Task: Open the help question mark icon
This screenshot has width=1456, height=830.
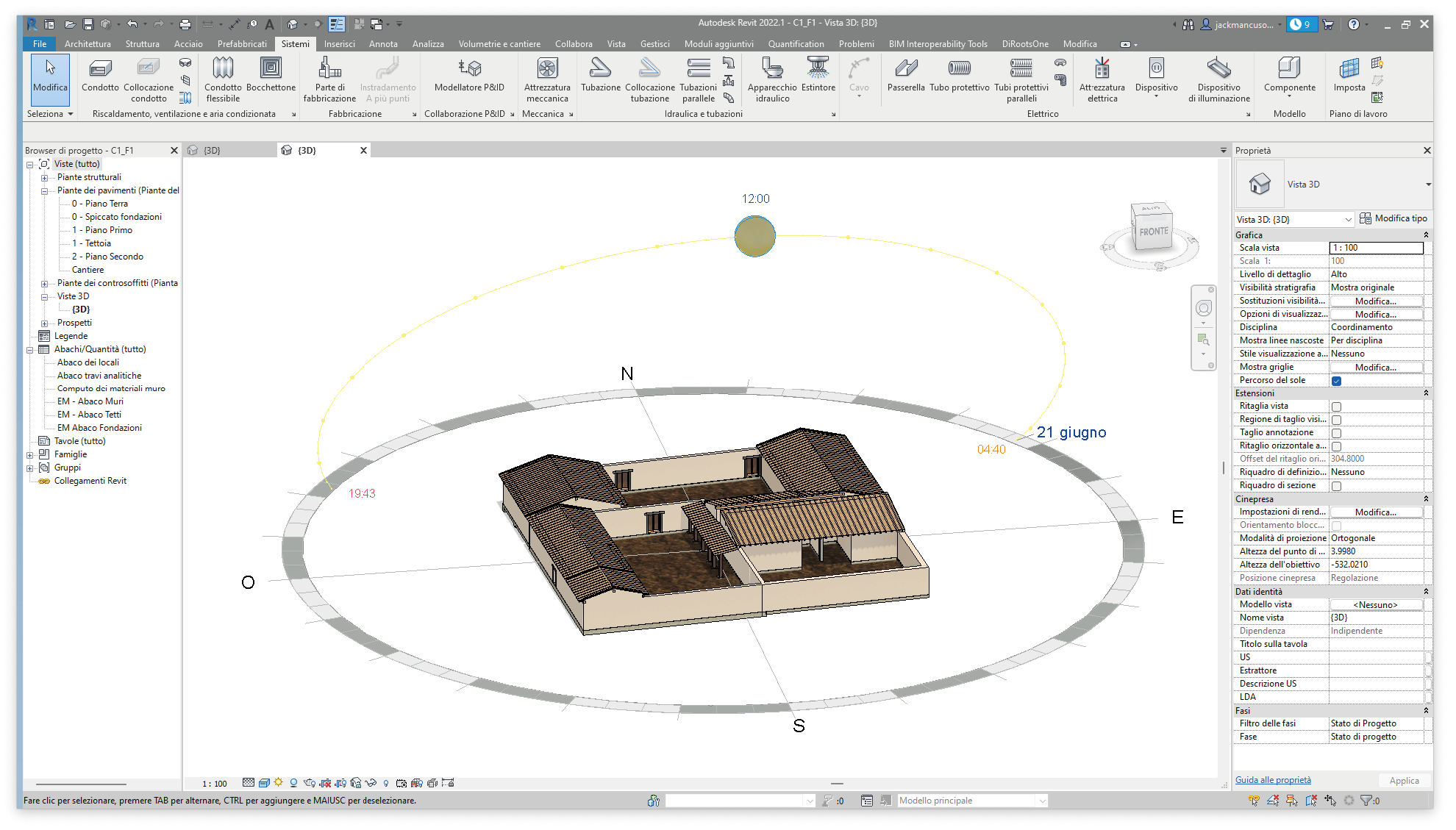Action: (x=1354, y=24)
